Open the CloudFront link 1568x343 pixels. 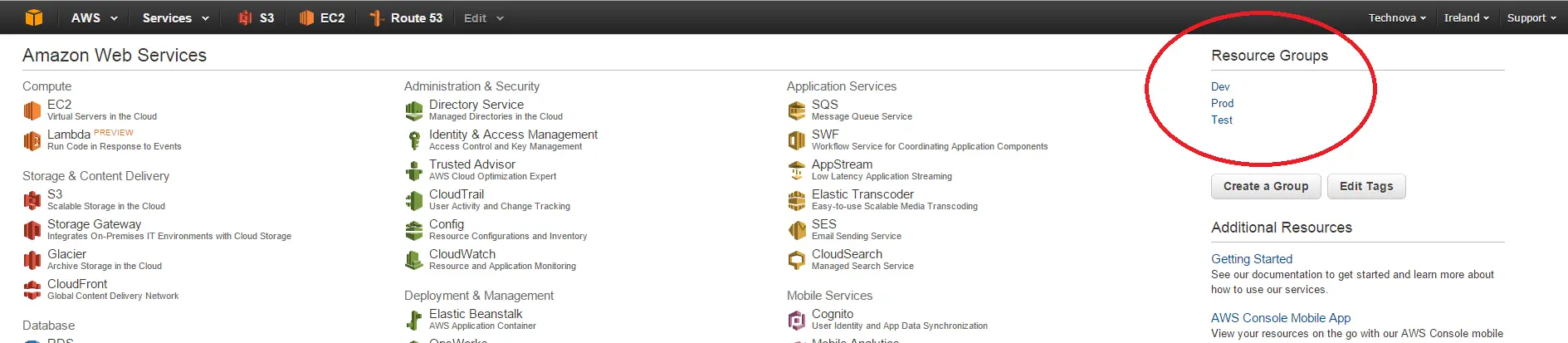(x=77, y=283)
